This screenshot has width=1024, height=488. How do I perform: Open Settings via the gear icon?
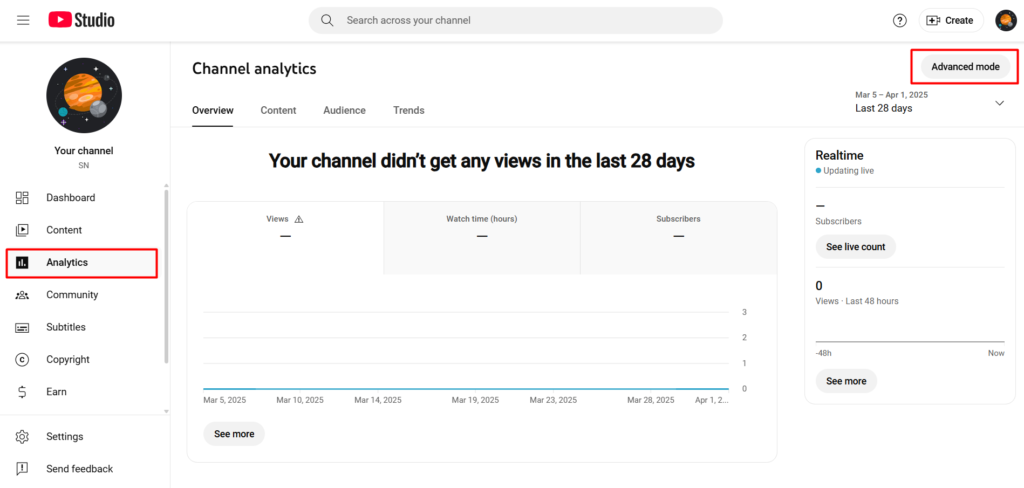pyautogui.click(x=23, y=437)
